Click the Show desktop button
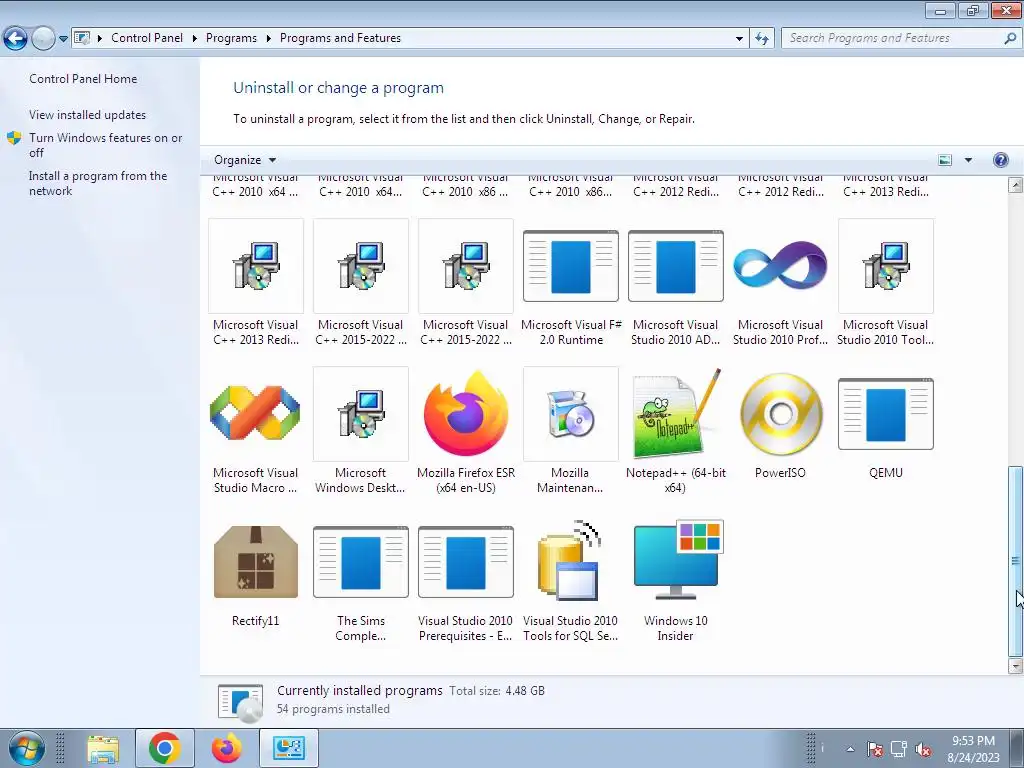 coord(1017,748)
